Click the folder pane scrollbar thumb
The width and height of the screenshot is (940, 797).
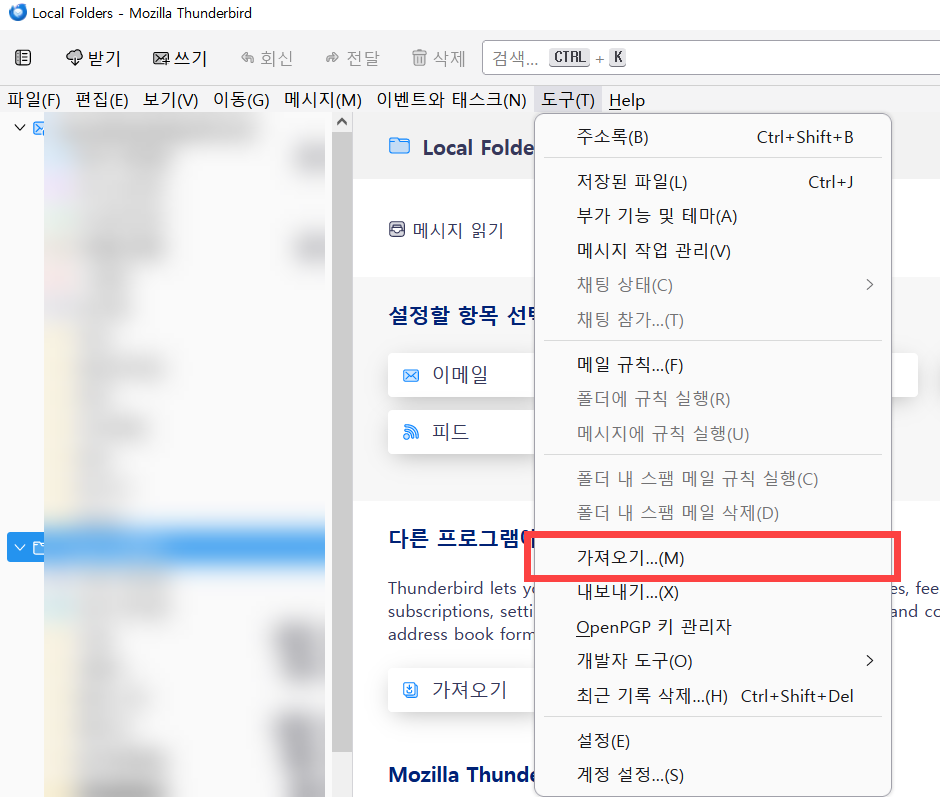coord(342,442)
